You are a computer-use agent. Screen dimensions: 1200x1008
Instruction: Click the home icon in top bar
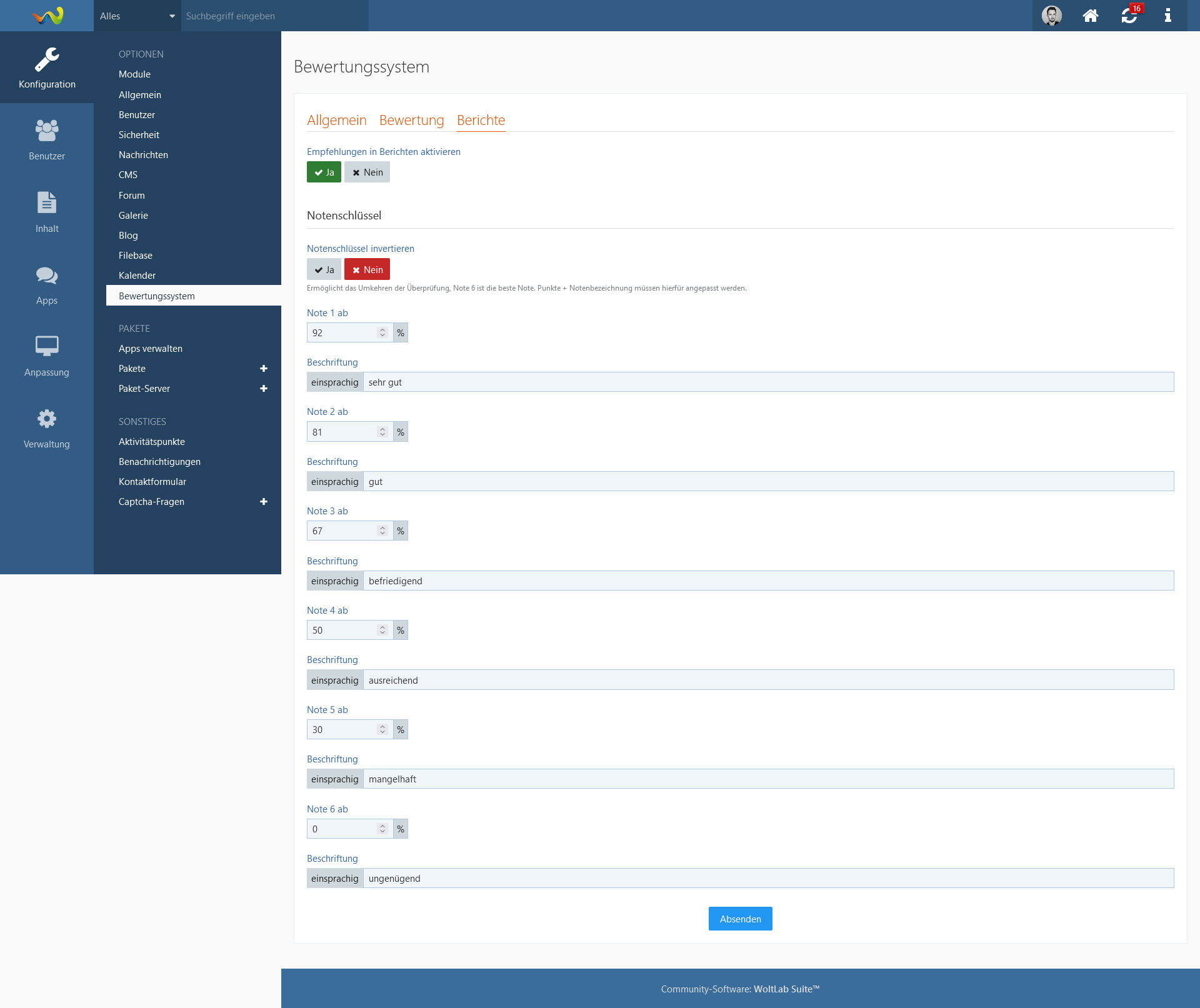[x=1091, y=16]
